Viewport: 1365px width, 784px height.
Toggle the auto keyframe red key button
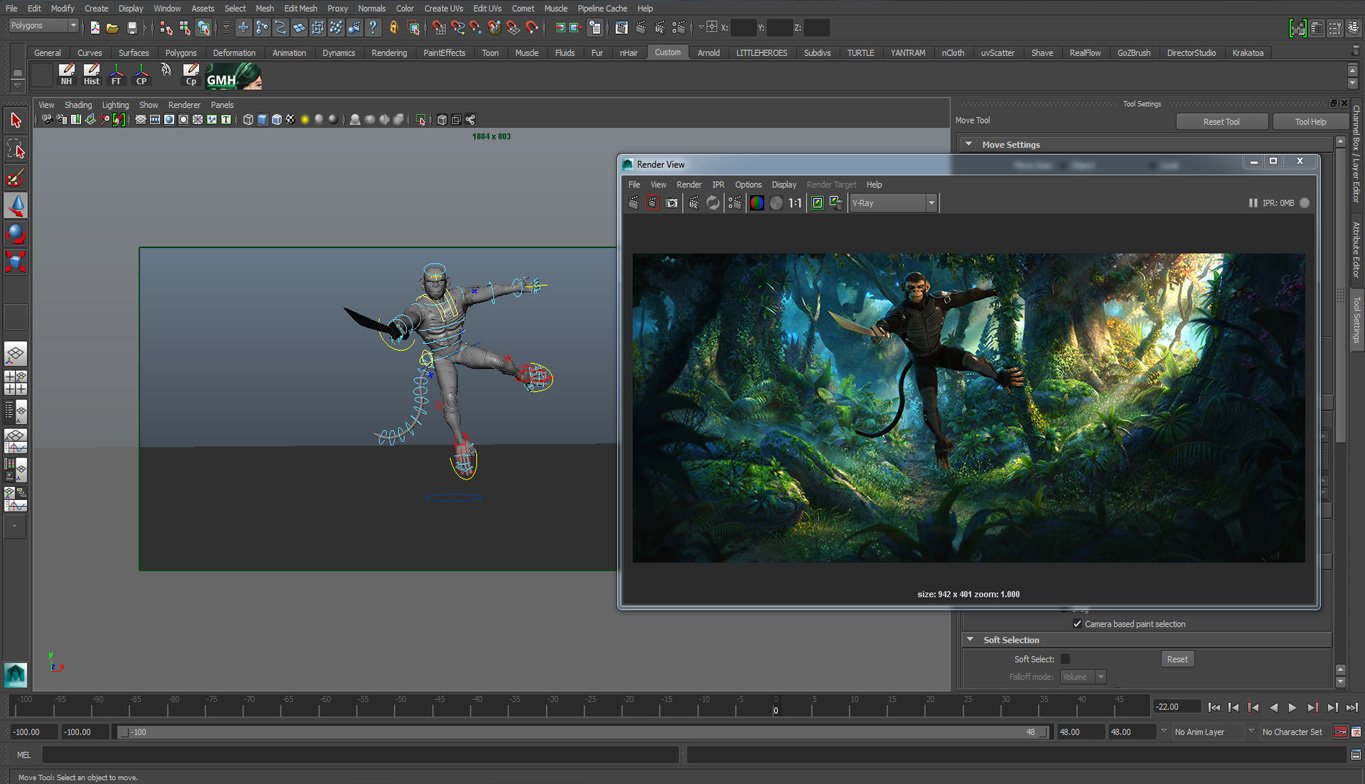point(1341,732)
